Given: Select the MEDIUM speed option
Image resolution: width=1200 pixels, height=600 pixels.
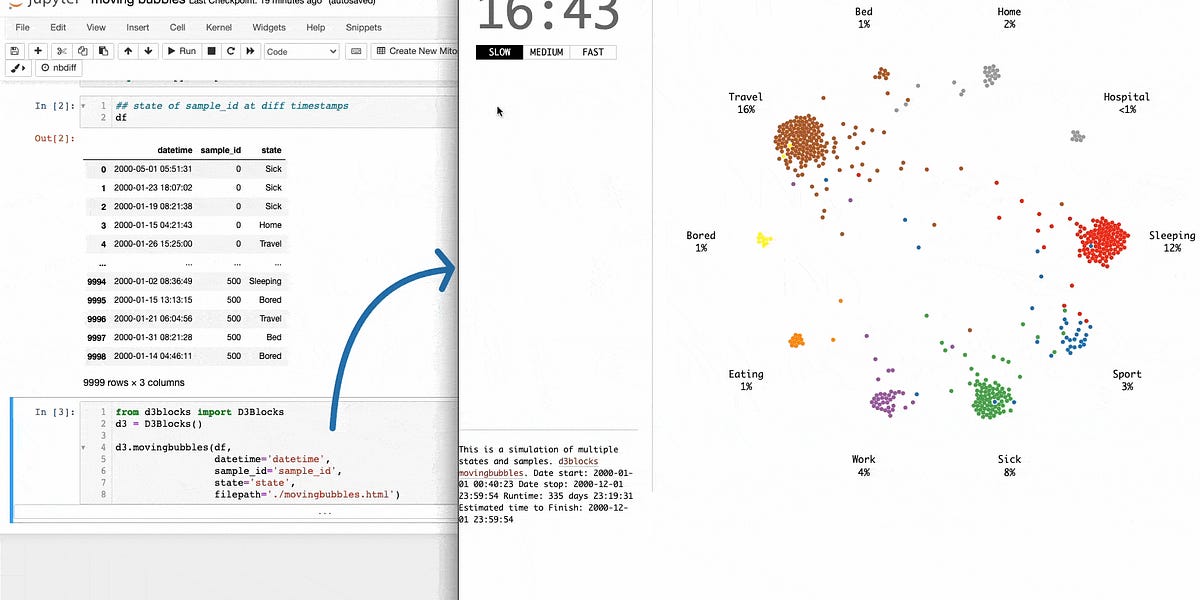Looking at the screenshot, I should pos(546,52).
